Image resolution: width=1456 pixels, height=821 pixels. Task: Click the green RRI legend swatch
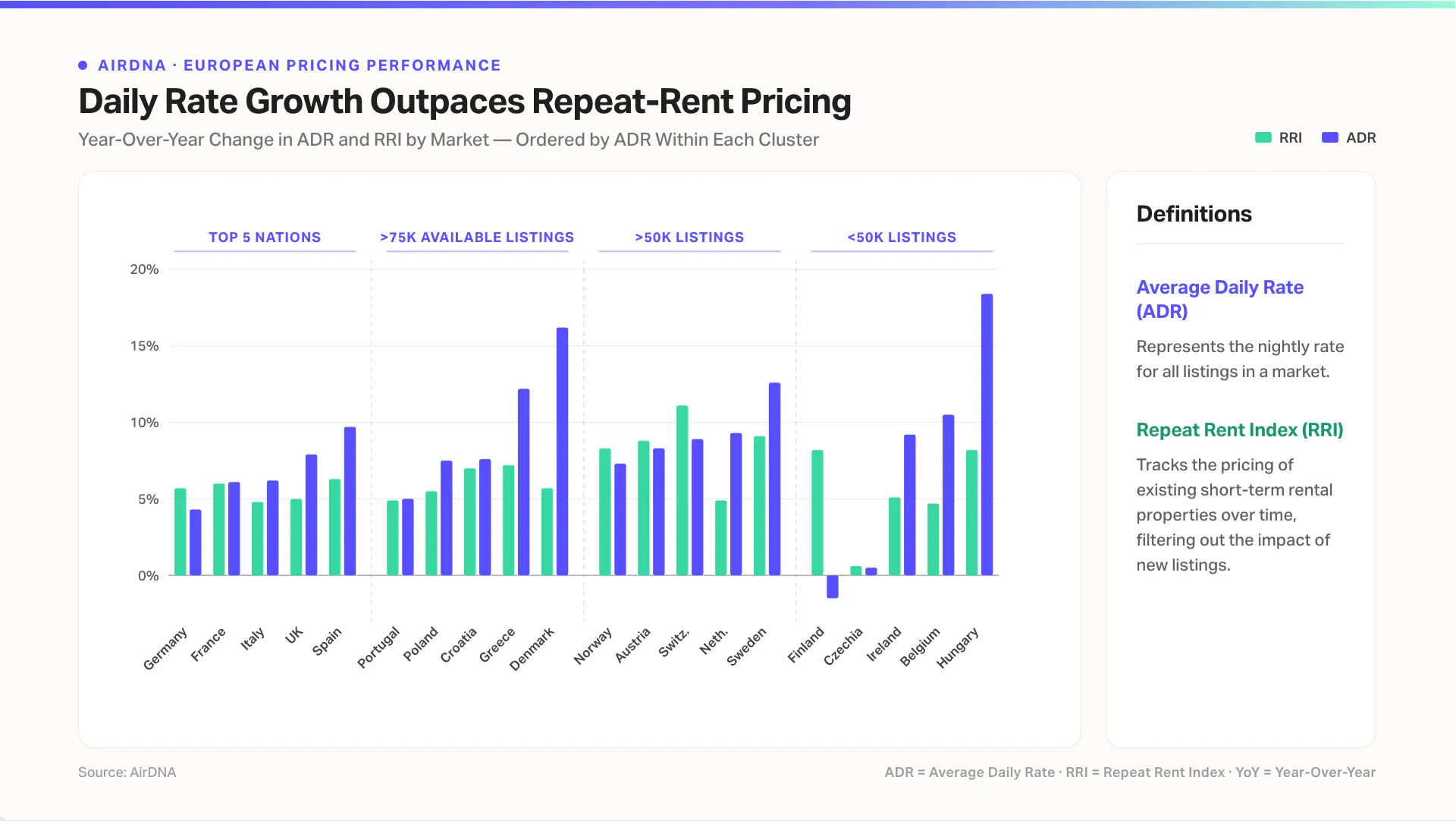coord(1263,137)
